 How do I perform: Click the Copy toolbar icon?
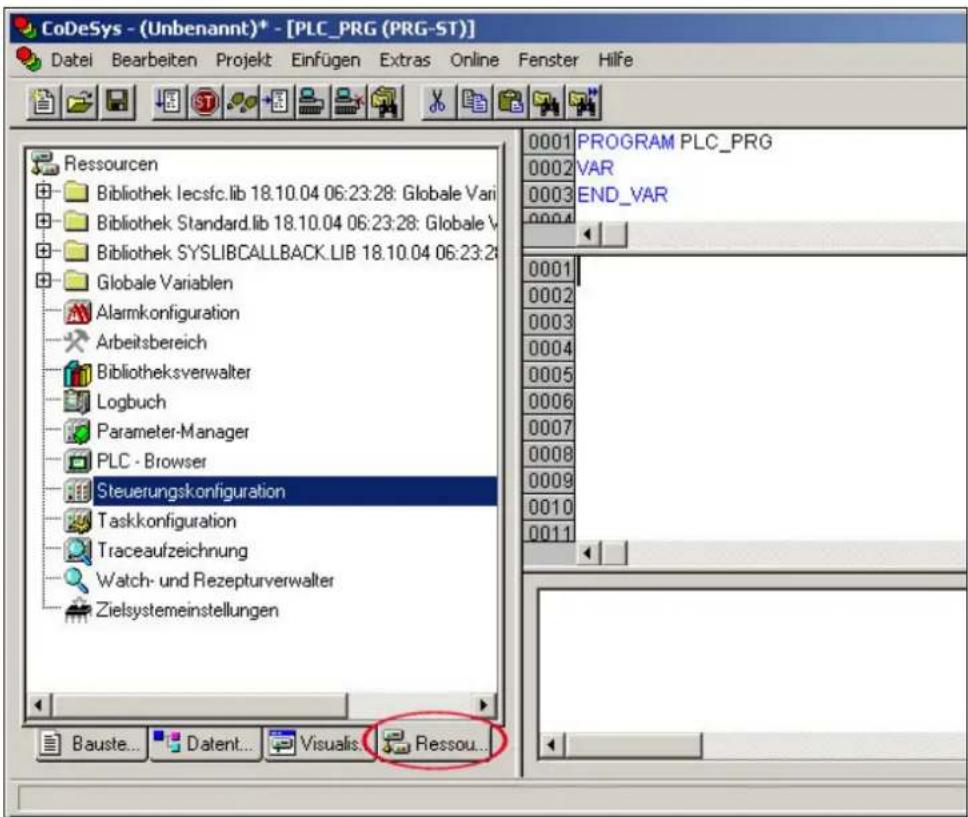474,101
